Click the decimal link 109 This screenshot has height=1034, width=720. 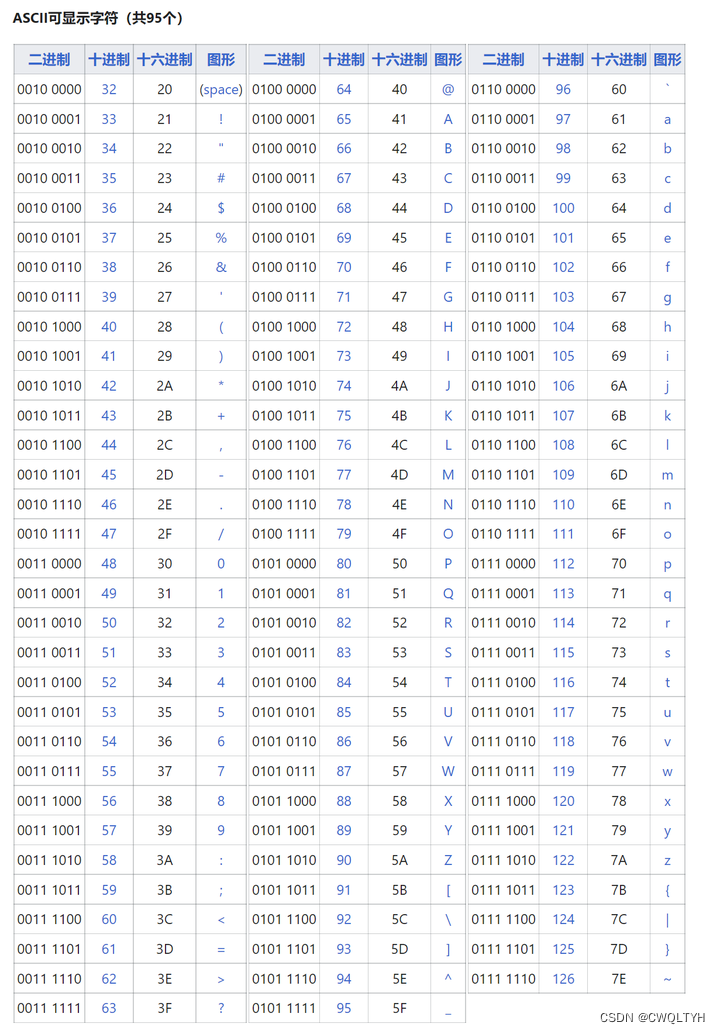[563, 475]
